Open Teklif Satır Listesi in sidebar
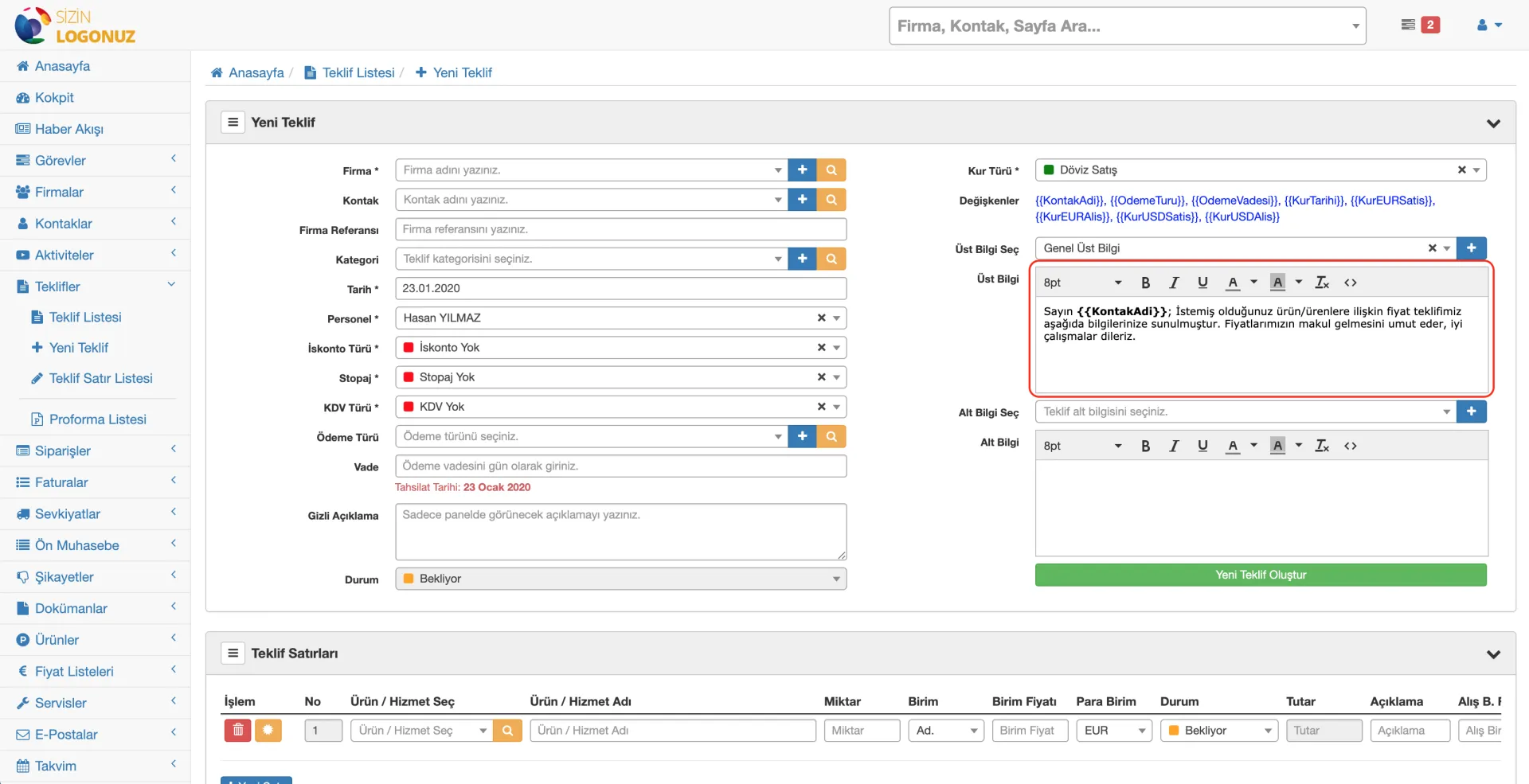The image size is (1529, 784). click(x=100, y=378)
